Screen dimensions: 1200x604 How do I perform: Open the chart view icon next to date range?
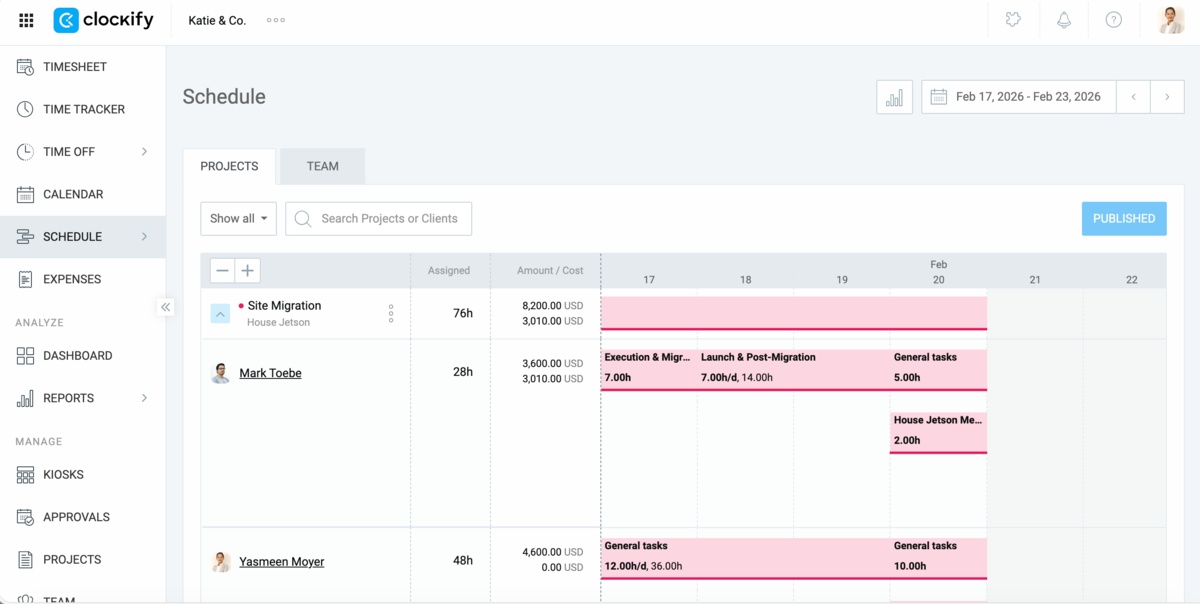[x=893, y=96]
